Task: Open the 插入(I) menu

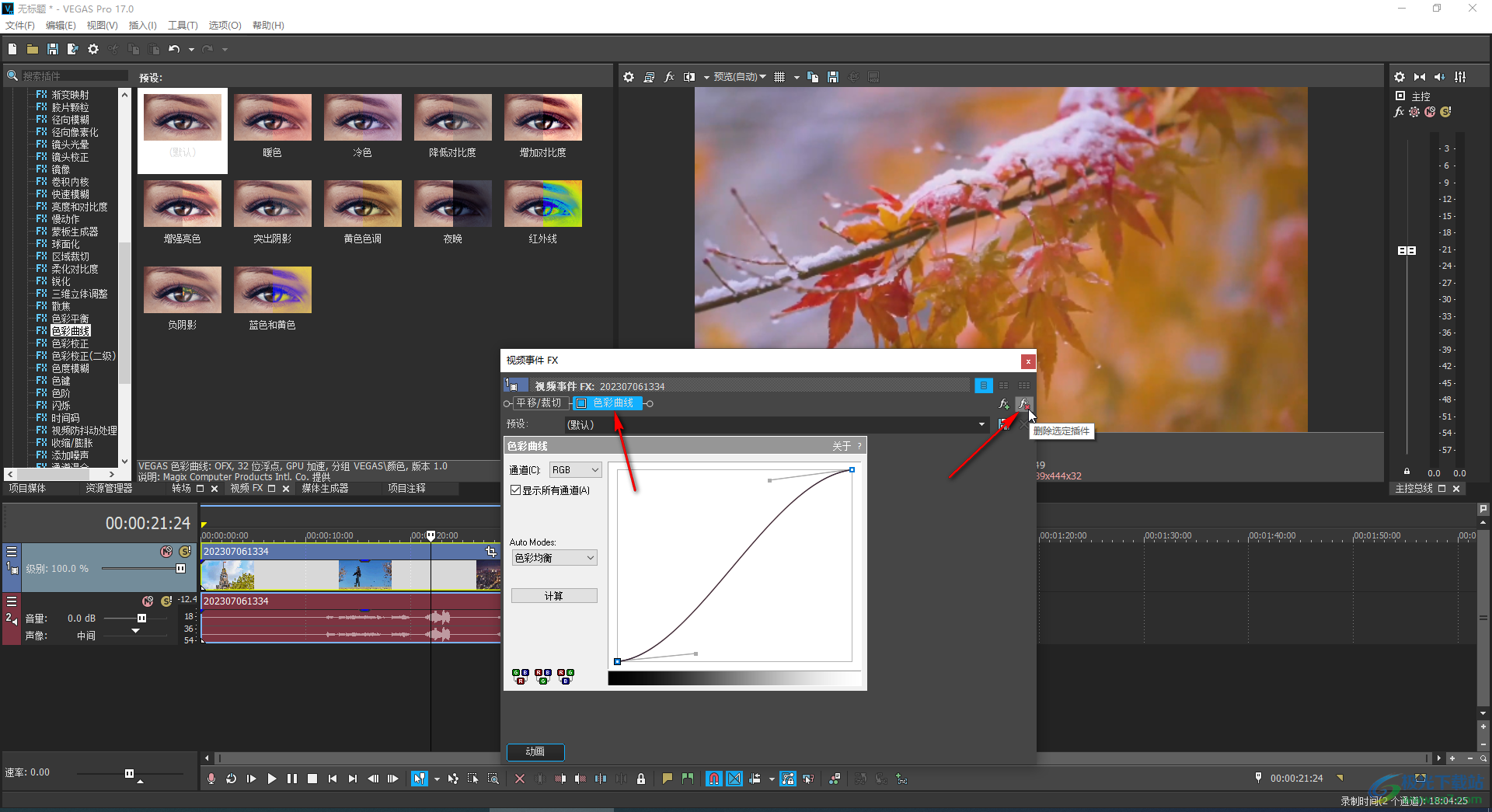Action: coord(142,25)
